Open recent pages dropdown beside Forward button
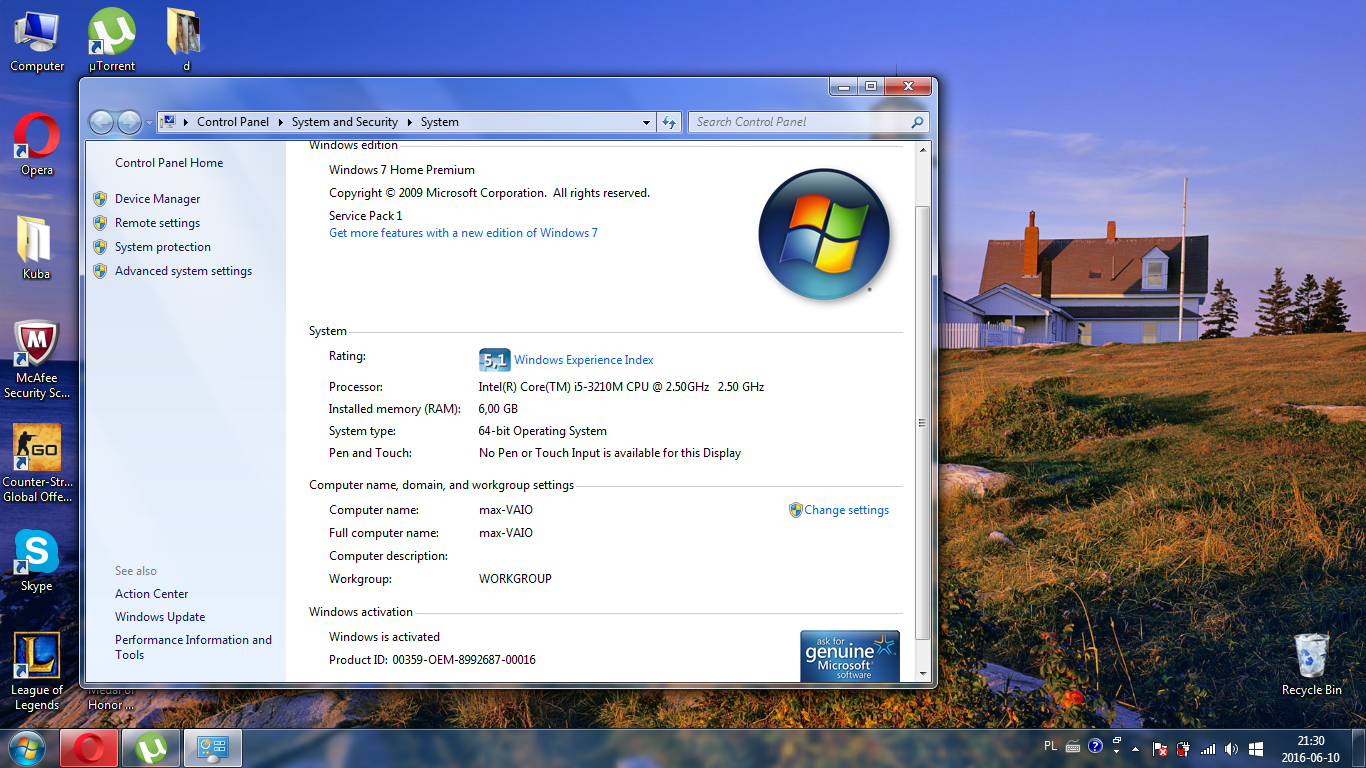The width and height of the screenshot is (1366, 768). tap(149, 123)
